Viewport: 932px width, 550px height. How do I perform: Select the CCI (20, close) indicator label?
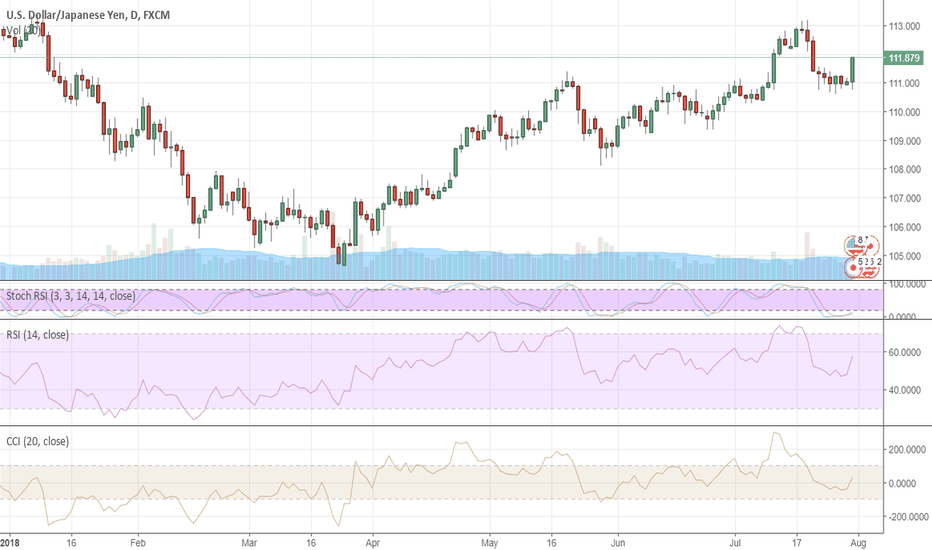coord(37,441)
